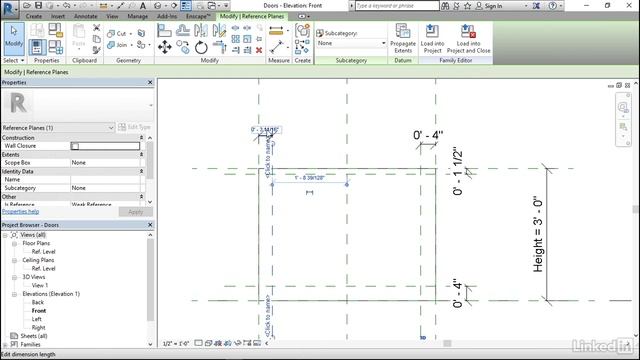640x360 pixels.
Task: Open the Enscape ribbon tab
Action: pyautogui.click(x=198, y=16)
